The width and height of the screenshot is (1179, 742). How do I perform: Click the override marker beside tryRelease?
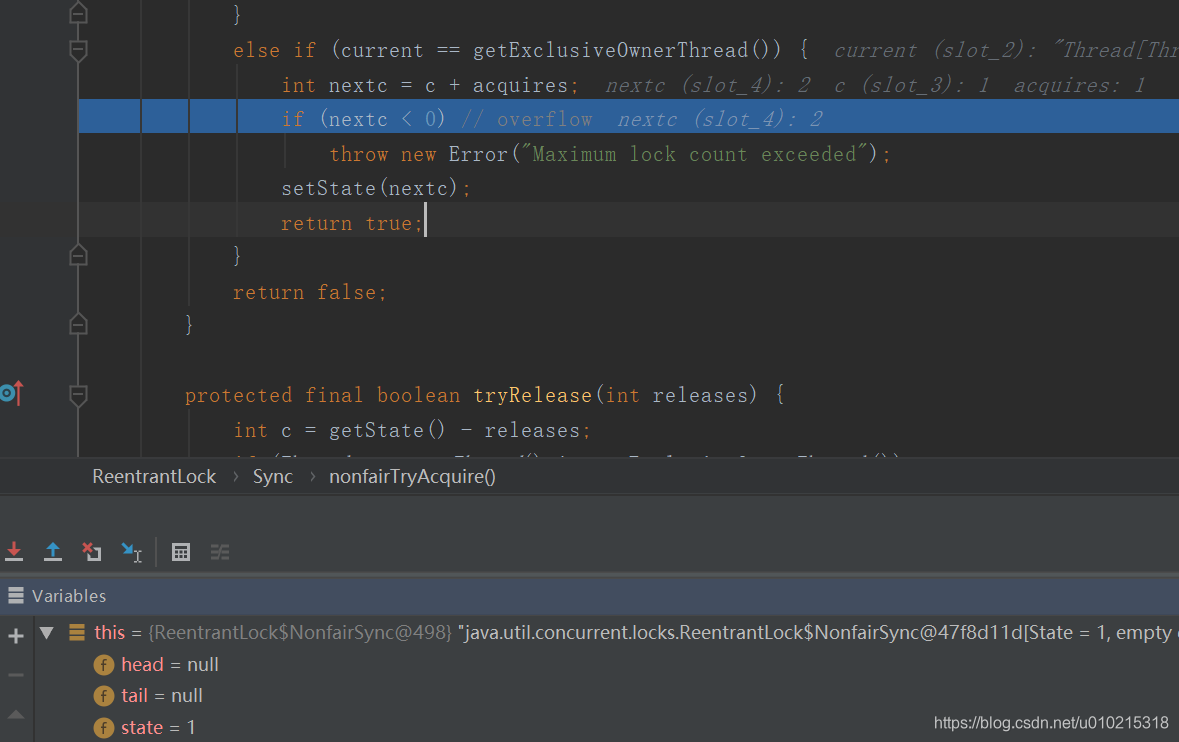pyautogui.click(x=12, y=393)
